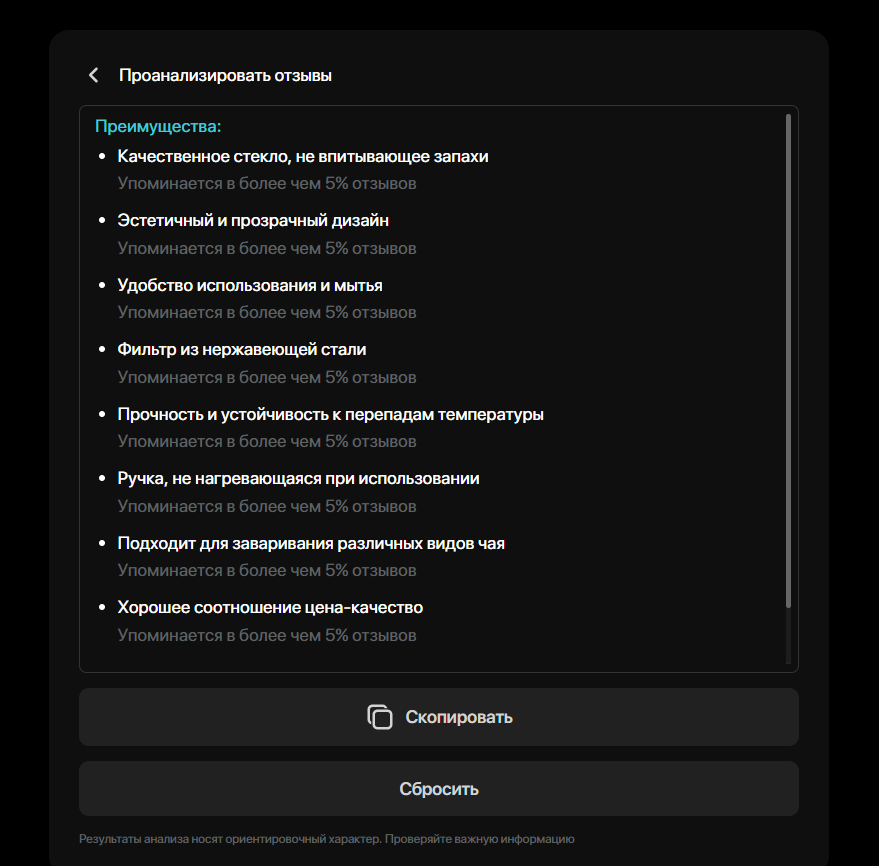Click the back arrow icon
Image resolution: width=879 pixels, height=866 pixels.
click(94, 75)
